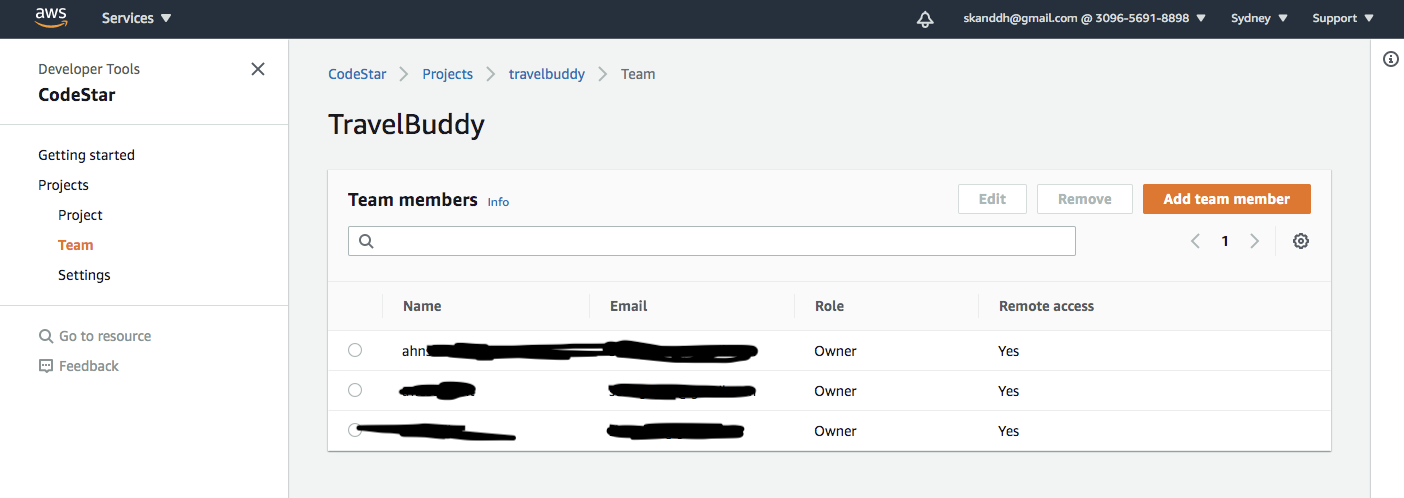
Task: Open the info panel icon at right edge
Action: (x=1390, y=59)
